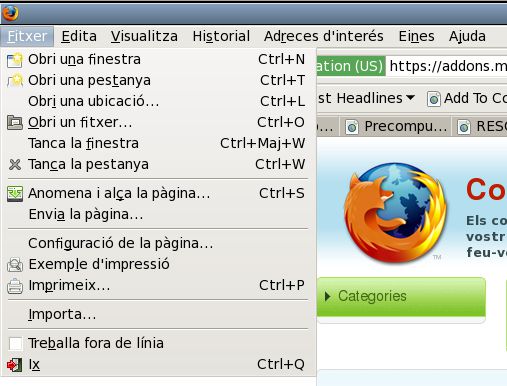Select 'Obri un fitxer...' menu entry
Viewport: 507px width, 386px height.
[x=157, y=123]
